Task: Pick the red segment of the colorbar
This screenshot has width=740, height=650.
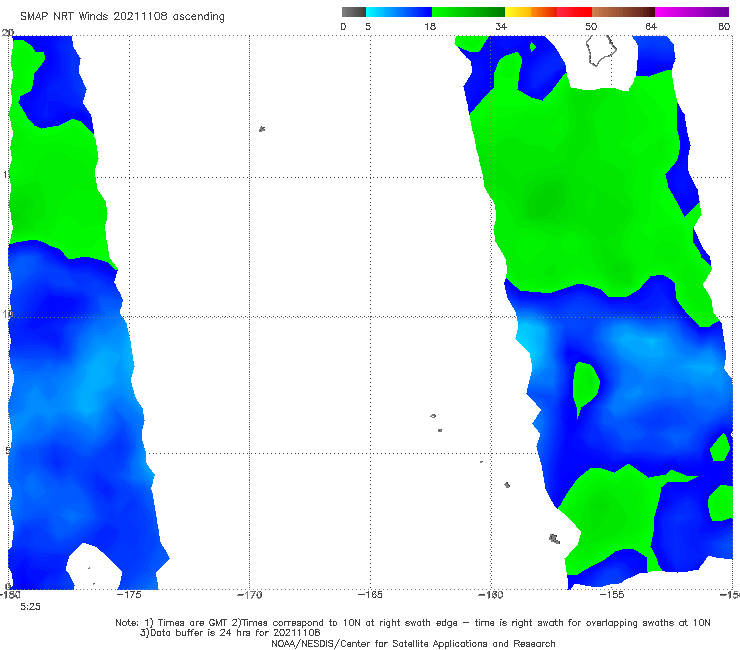Action: click(574, 12)
